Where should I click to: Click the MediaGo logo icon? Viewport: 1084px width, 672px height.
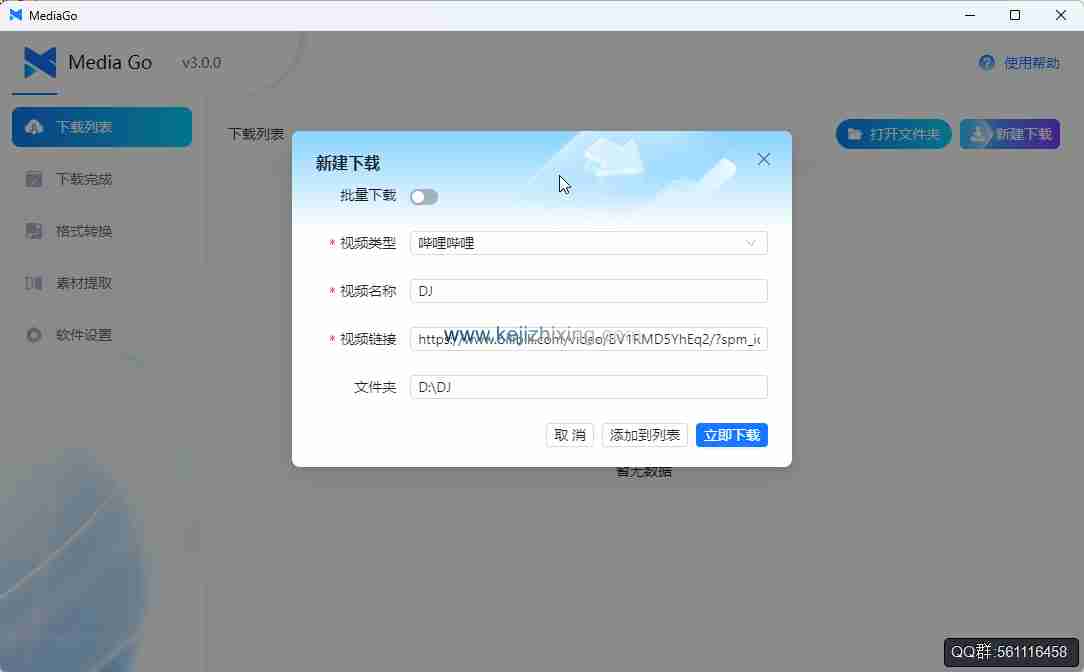pos(38,62)
